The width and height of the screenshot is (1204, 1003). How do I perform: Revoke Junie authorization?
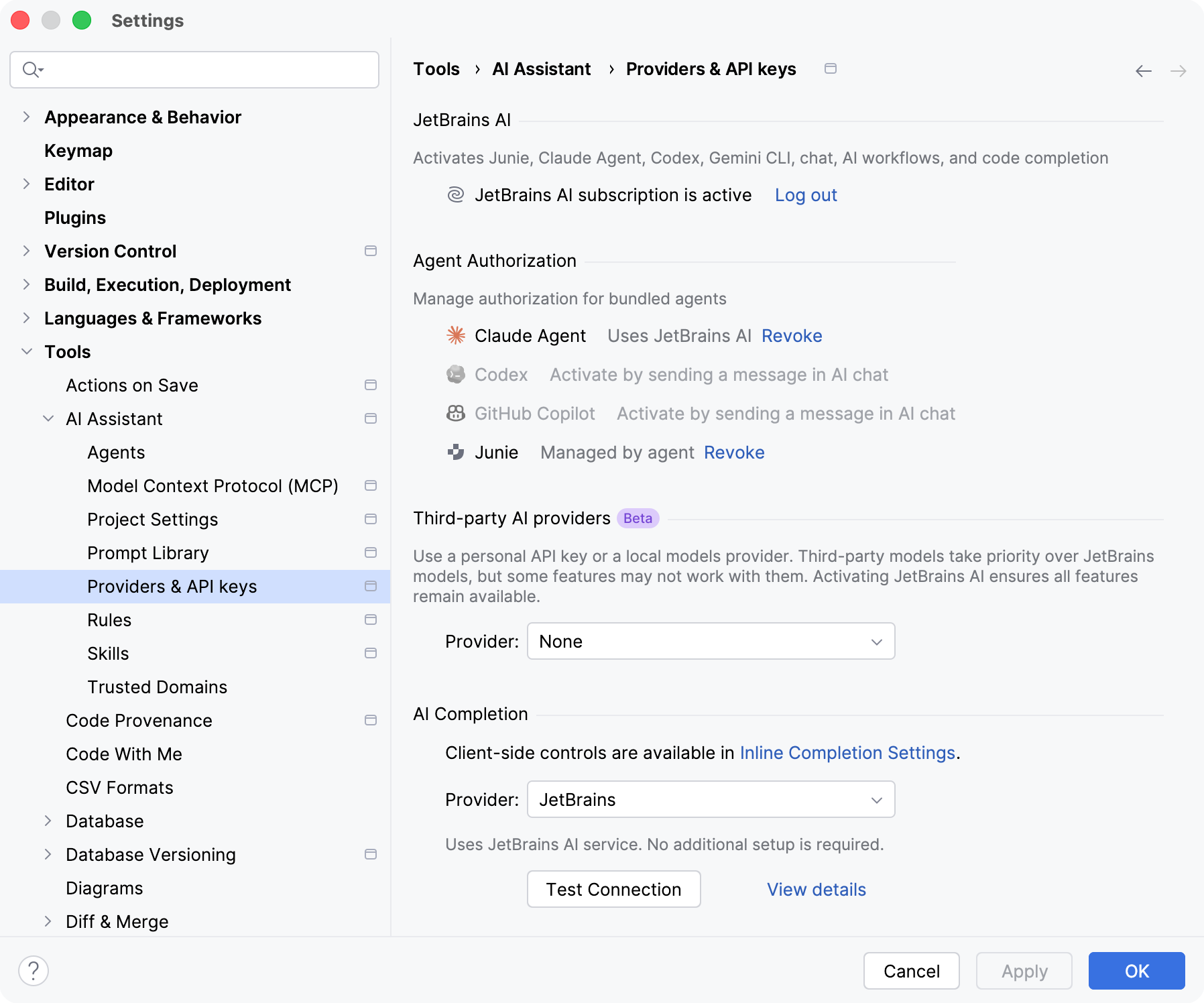(x=734, y=452)
